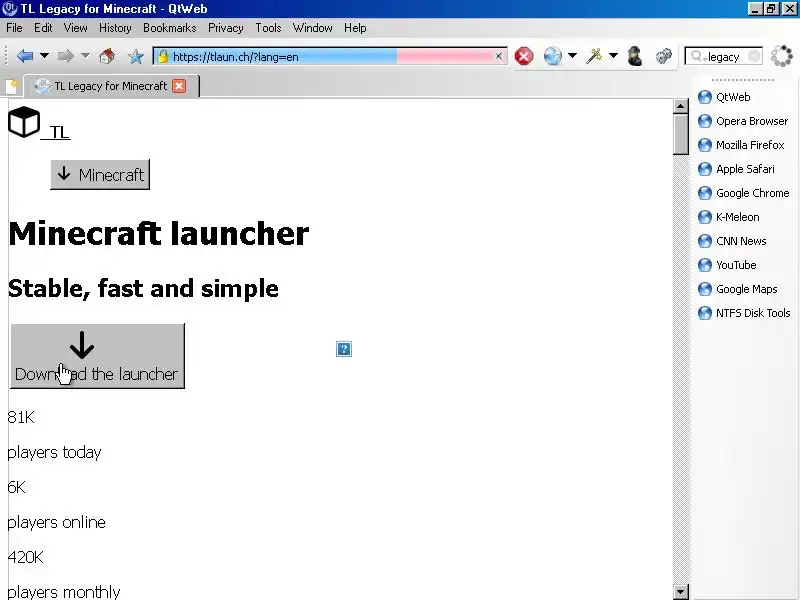Bookmark the page with the star icon
The image size is (800, 600).
tap(136, 57)
